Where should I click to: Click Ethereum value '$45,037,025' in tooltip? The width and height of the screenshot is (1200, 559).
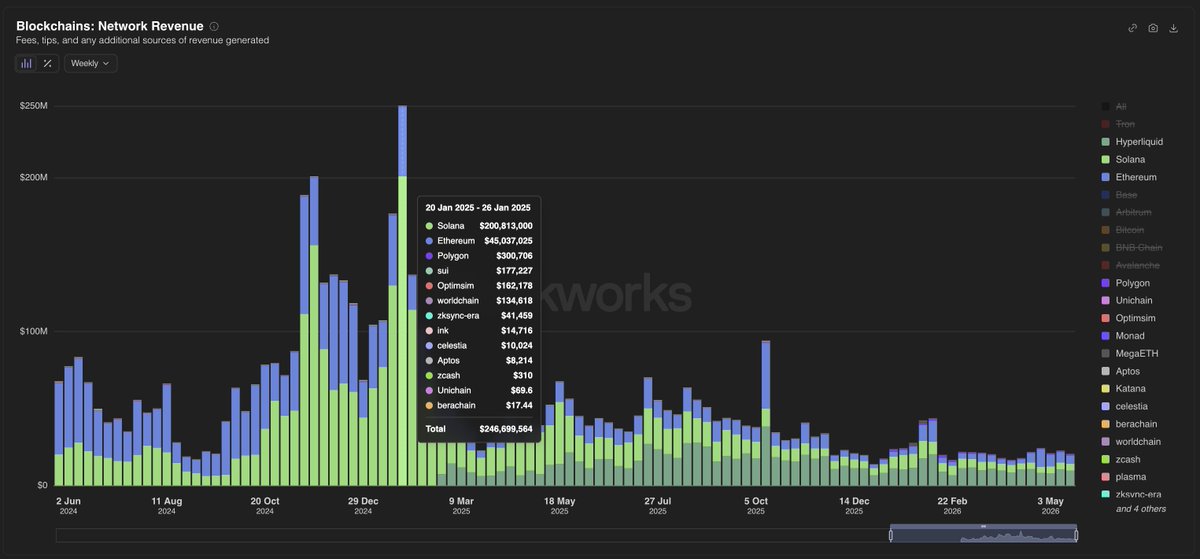point(508,241)
